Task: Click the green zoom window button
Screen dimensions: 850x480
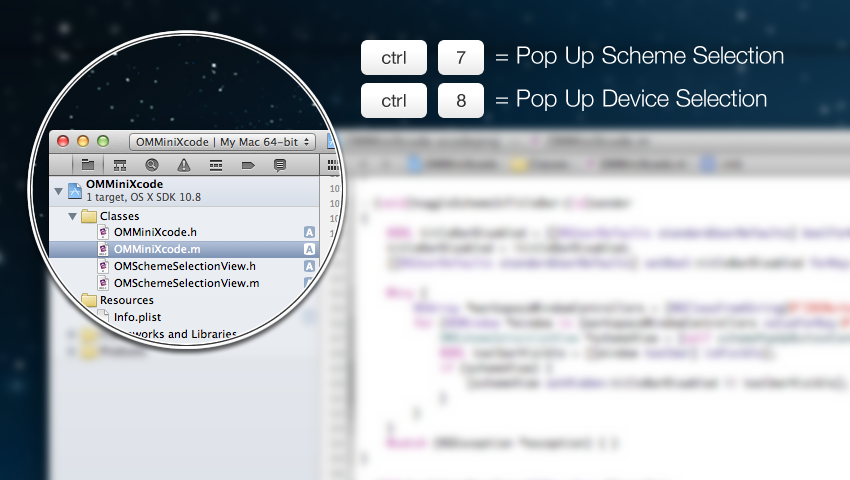Action: click(x=103, y=141)
